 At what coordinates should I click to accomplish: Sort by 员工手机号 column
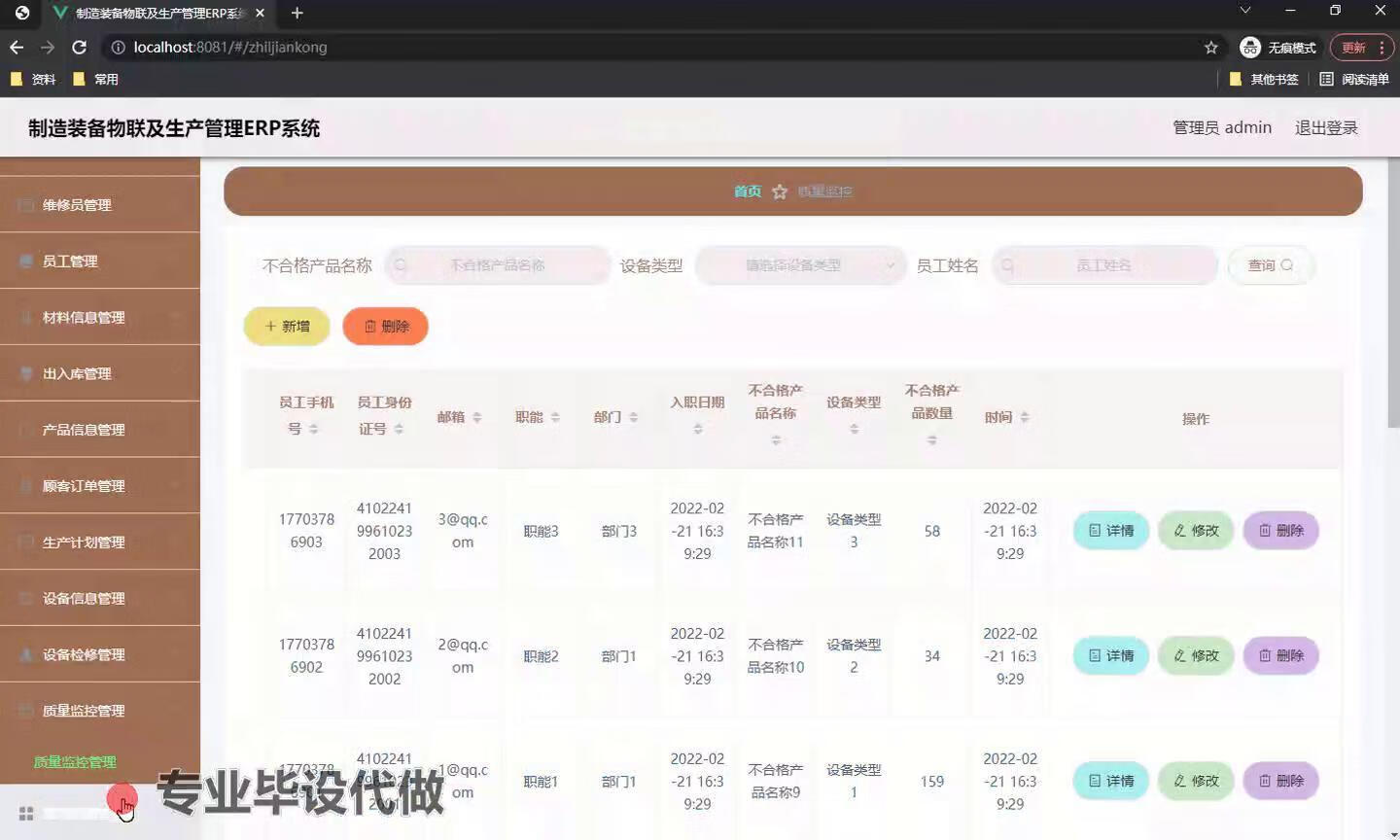314,429
